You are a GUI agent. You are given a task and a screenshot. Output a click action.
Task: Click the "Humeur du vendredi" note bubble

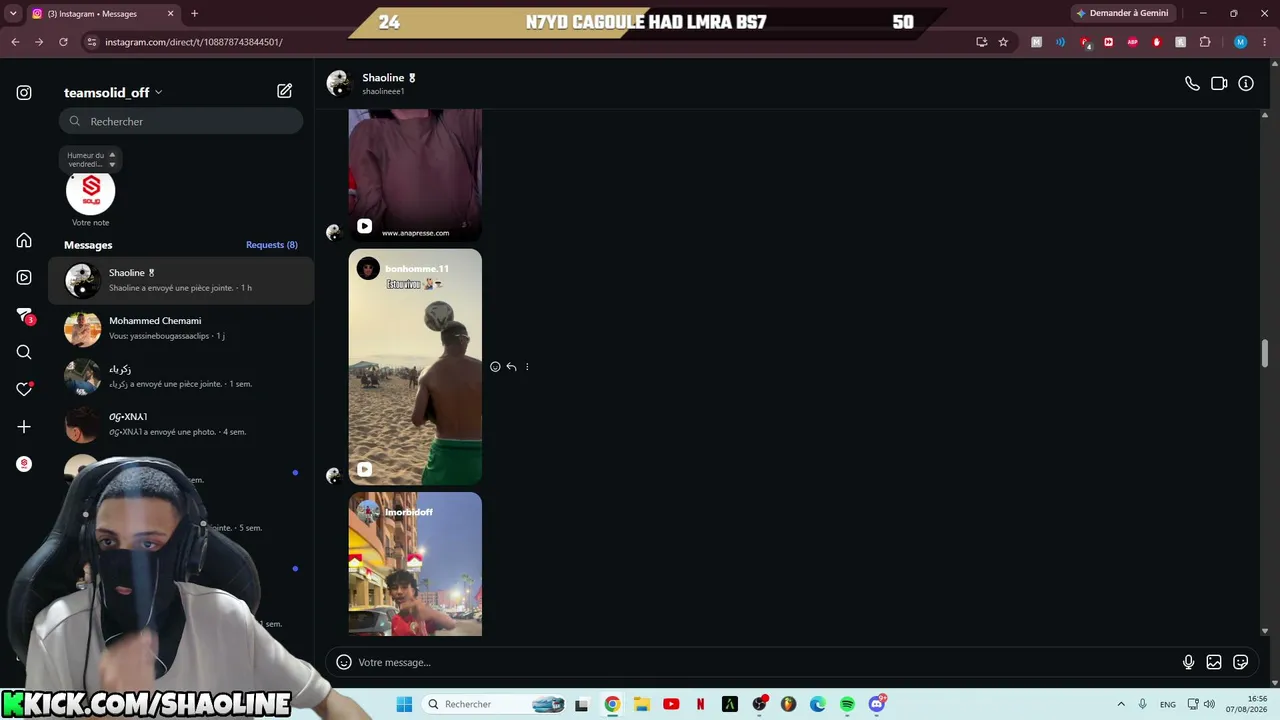coord(91,159)
